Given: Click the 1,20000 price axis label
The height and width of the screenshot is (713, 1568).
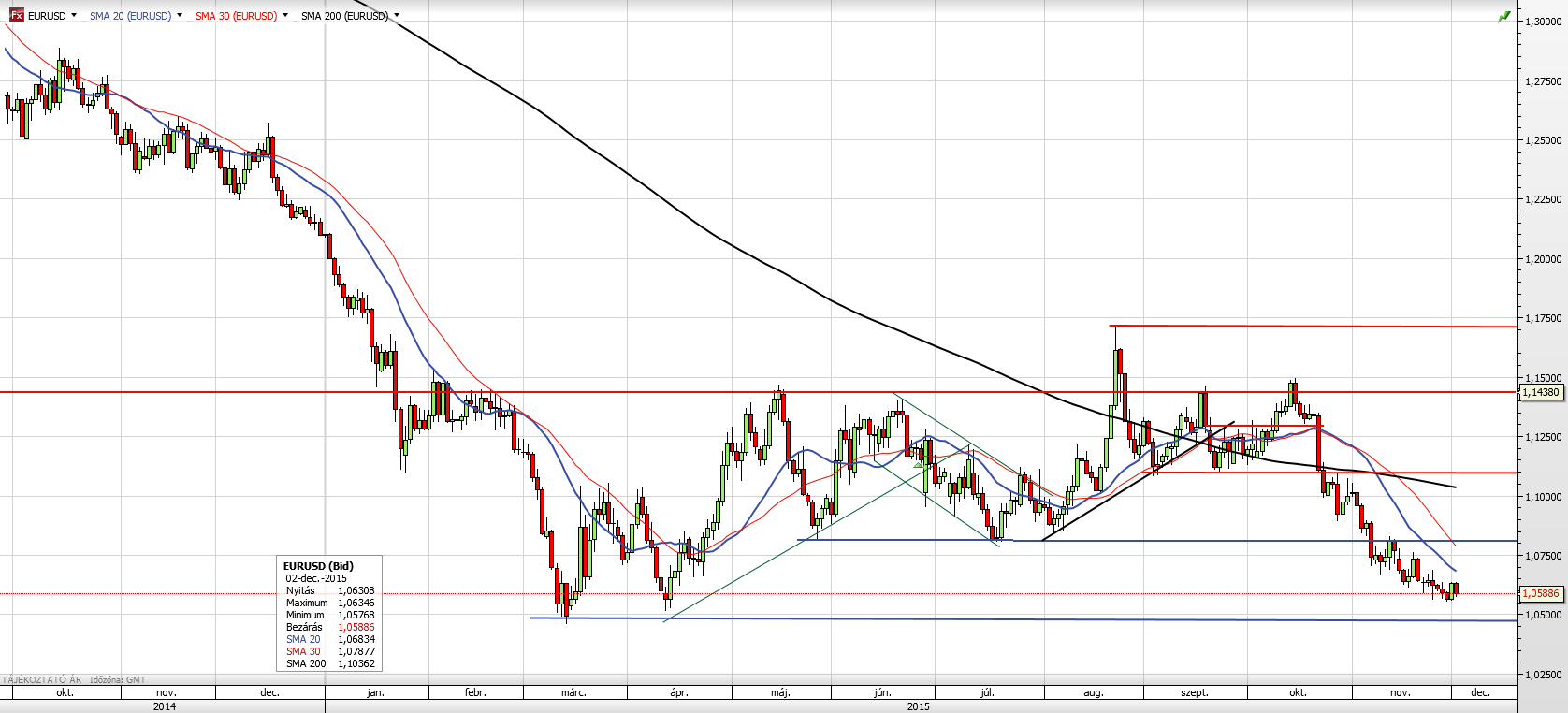Looking at the screenshot, I should tap(1543, 259).
